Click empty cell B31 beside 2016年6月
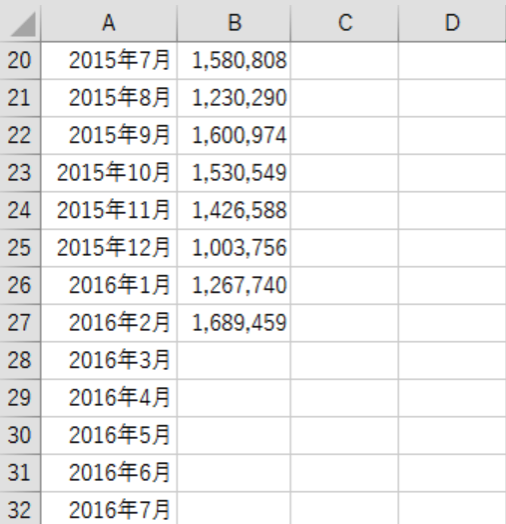Viewport: 506px width, 524px height. pyautogui.click(x=234, y=473)
